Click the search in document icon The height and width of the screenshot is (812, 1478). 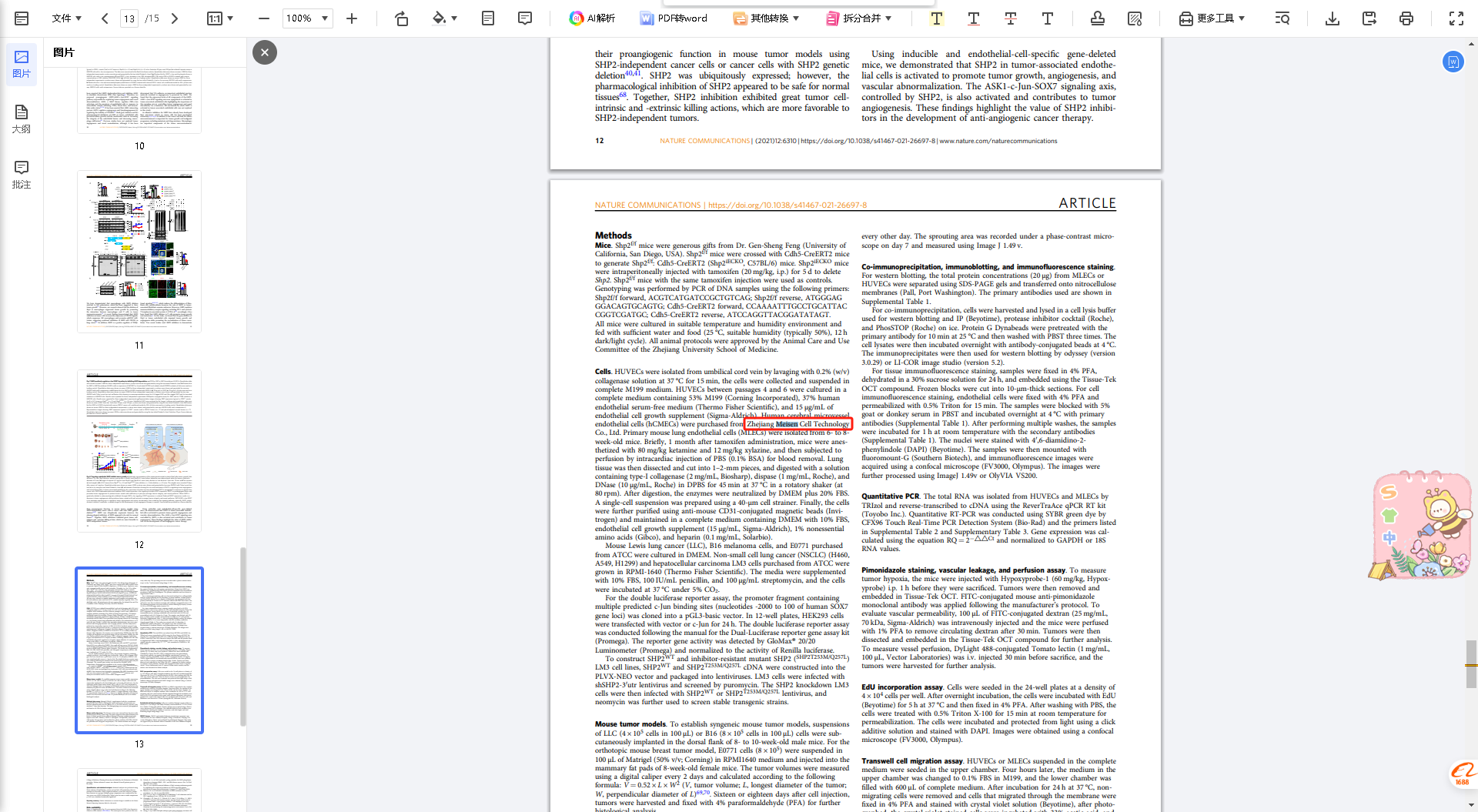(1282, 18)
